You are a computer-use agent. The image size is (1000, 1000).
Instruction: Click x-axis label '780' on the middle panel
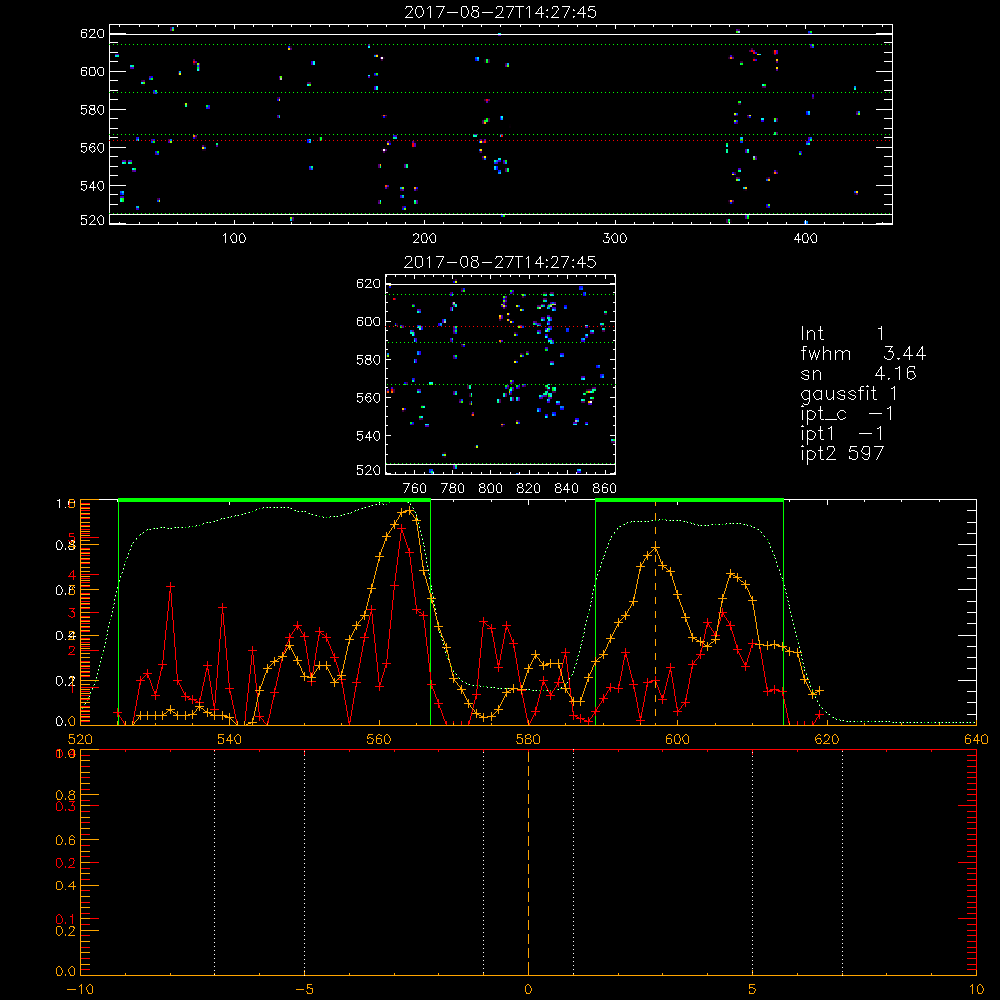453,489
